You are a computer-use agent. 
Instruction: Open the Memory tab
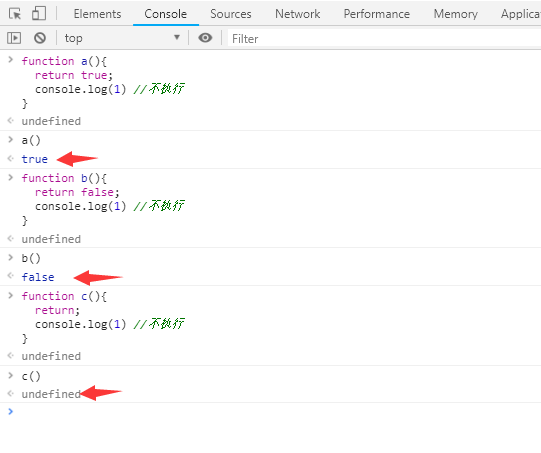click(455, 14)
